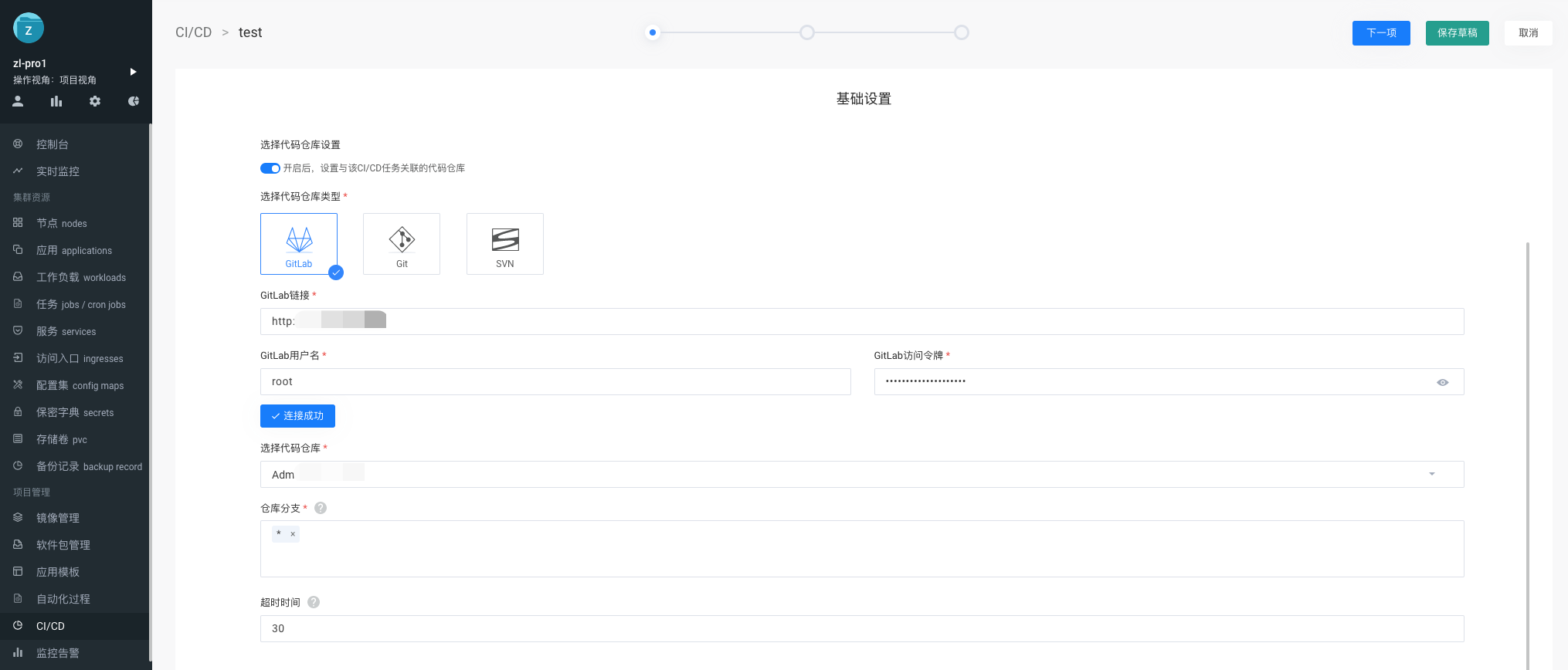Open the CI/CD sidebar menu item

(x=50, y=626)
